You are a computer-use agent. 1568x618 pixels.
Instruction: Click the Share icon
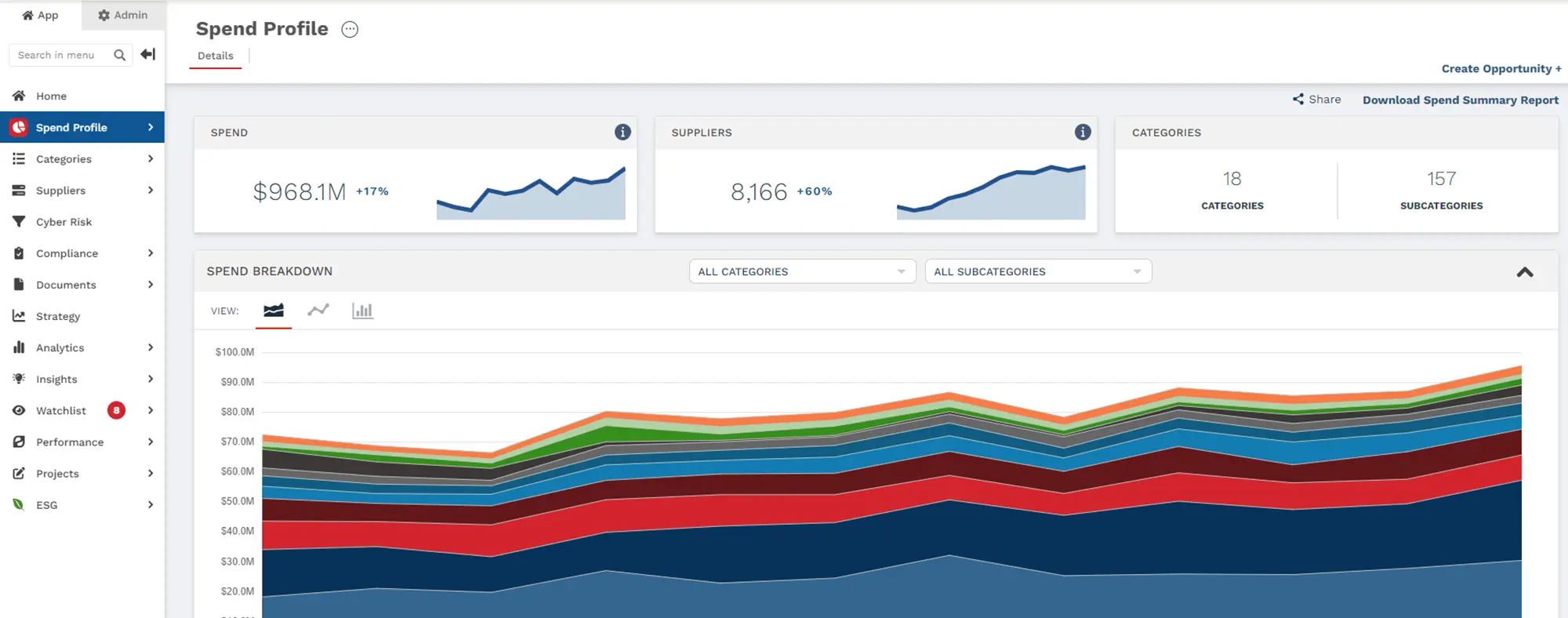pos(1298,100)
